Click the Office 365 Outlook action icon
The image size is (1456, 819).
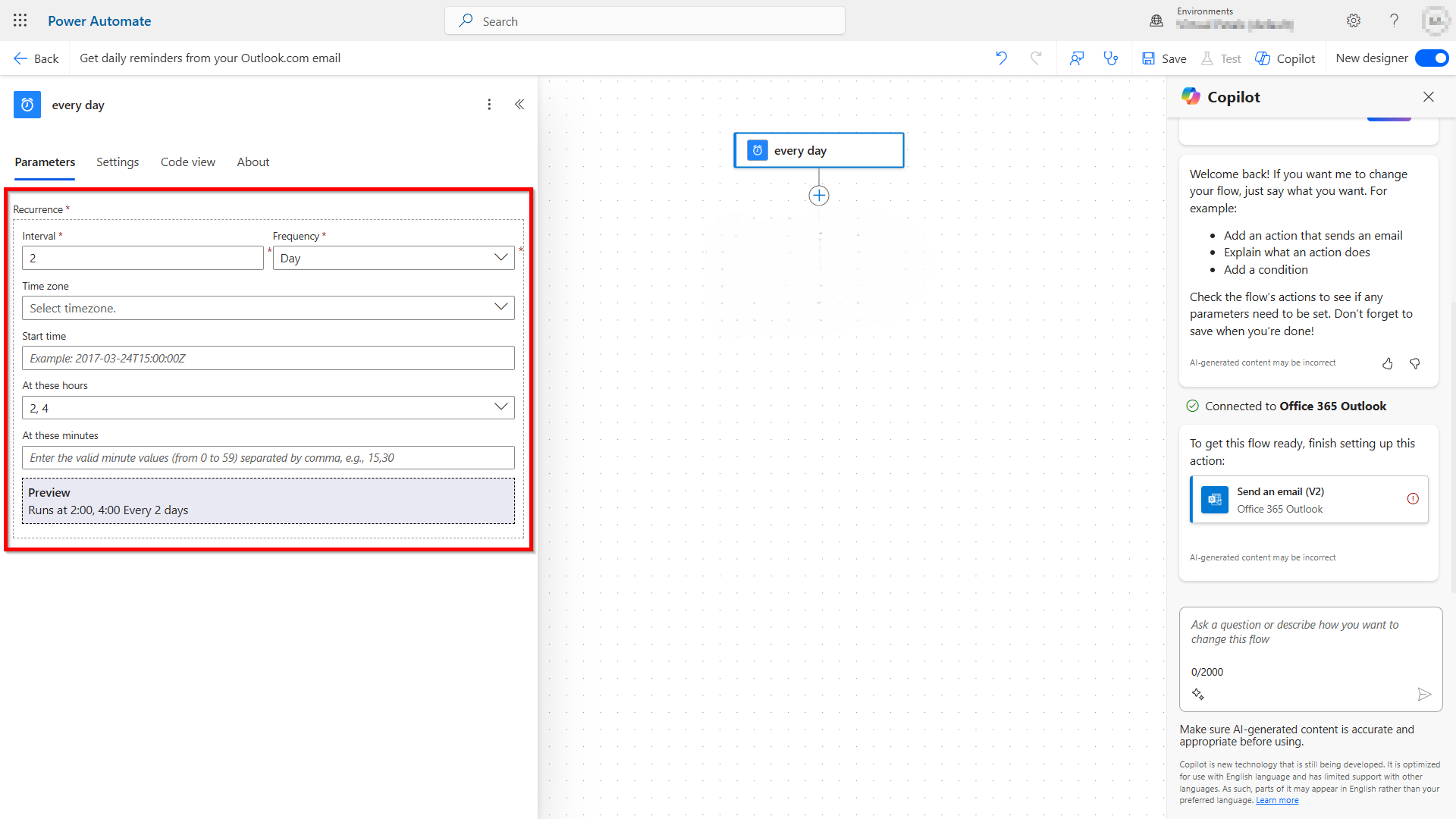pos(1215,500)
